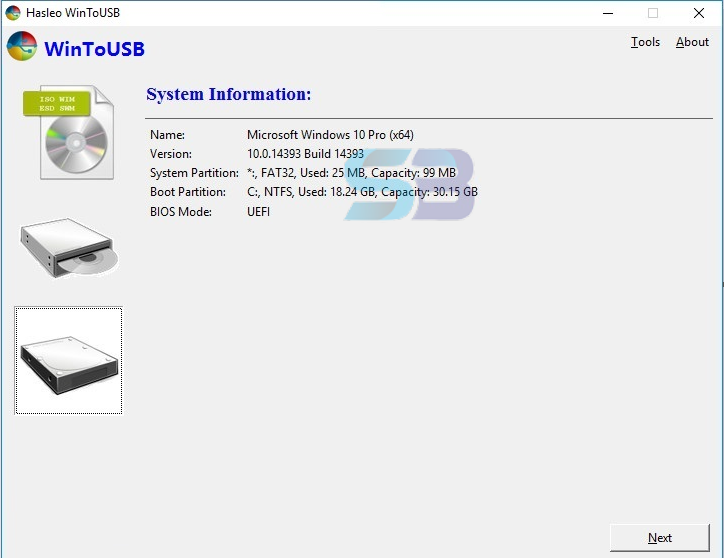Screen dimensions: 724x558
Task: Click the 'Version:' label
Action: pos(171,154)
